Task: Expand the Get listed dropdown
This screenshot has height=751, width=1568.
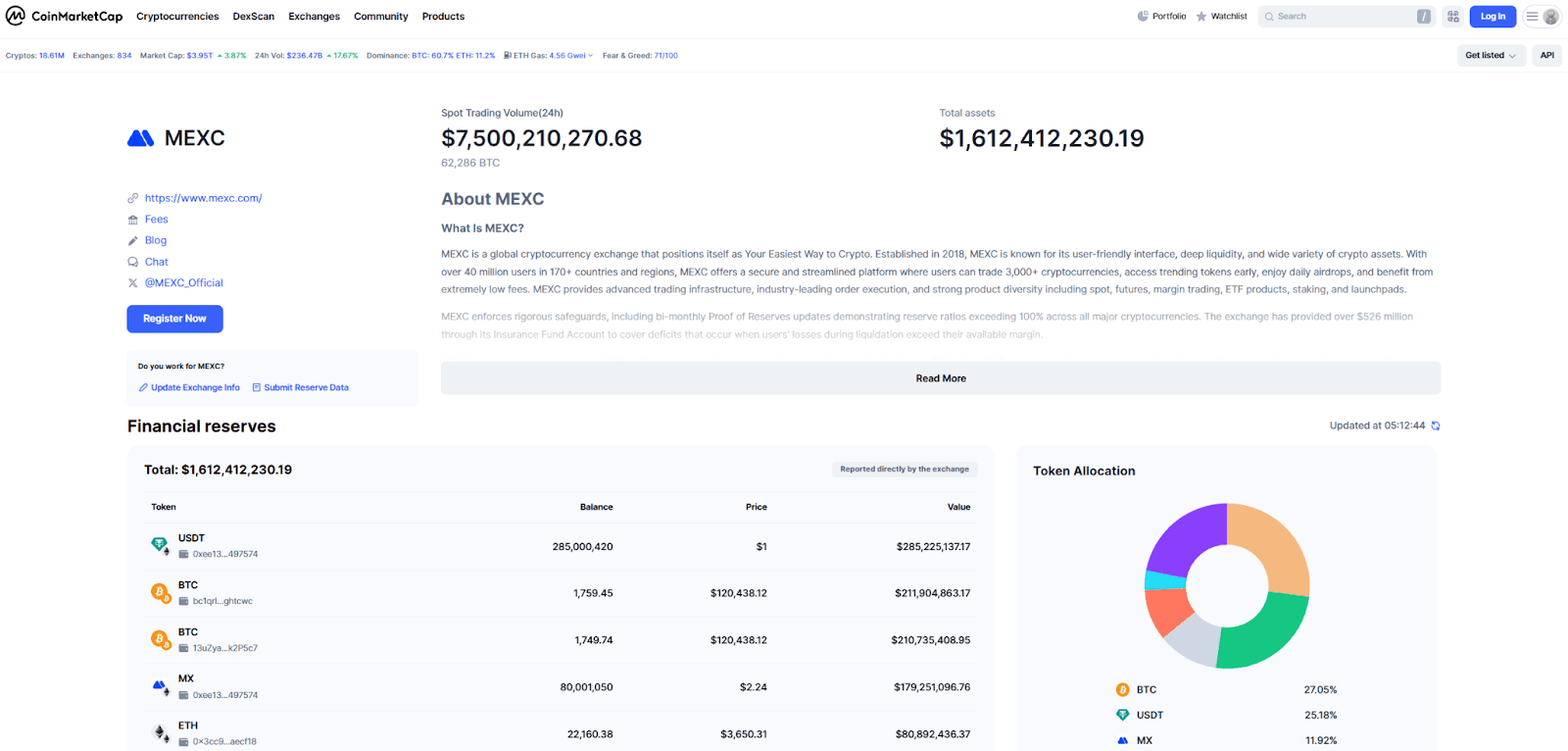Action: point(1491,55)
